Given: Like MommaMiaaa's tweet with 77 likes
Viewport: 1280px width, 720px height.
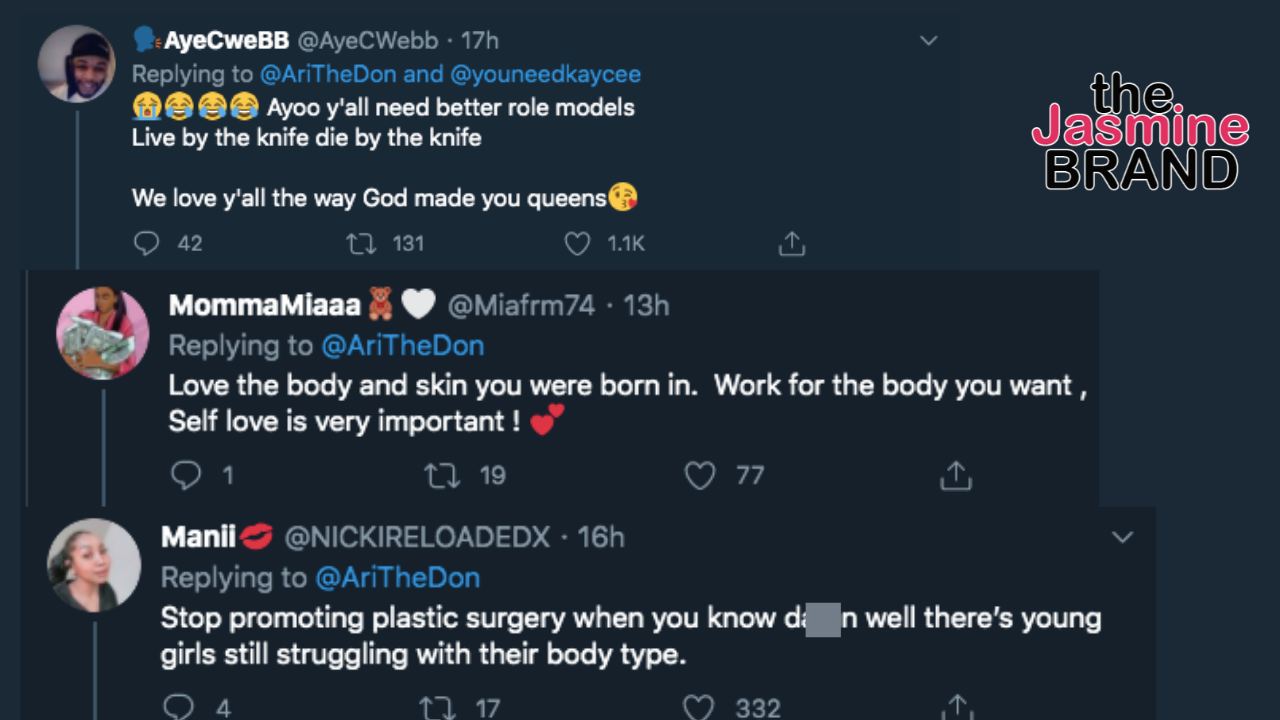Looking at the screenshot, I should click(700, 475).
